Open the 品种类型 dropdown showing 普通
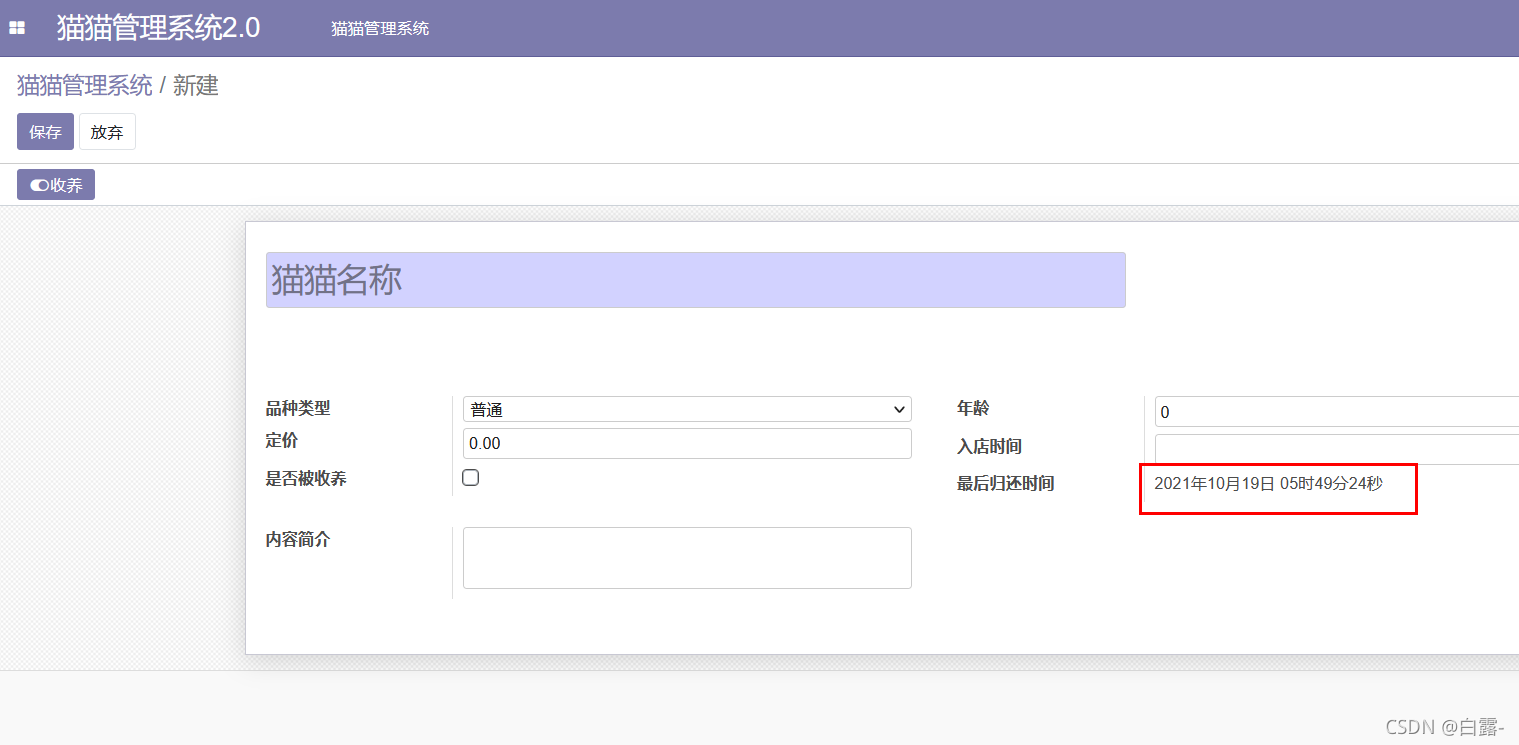 coord(687,409)
